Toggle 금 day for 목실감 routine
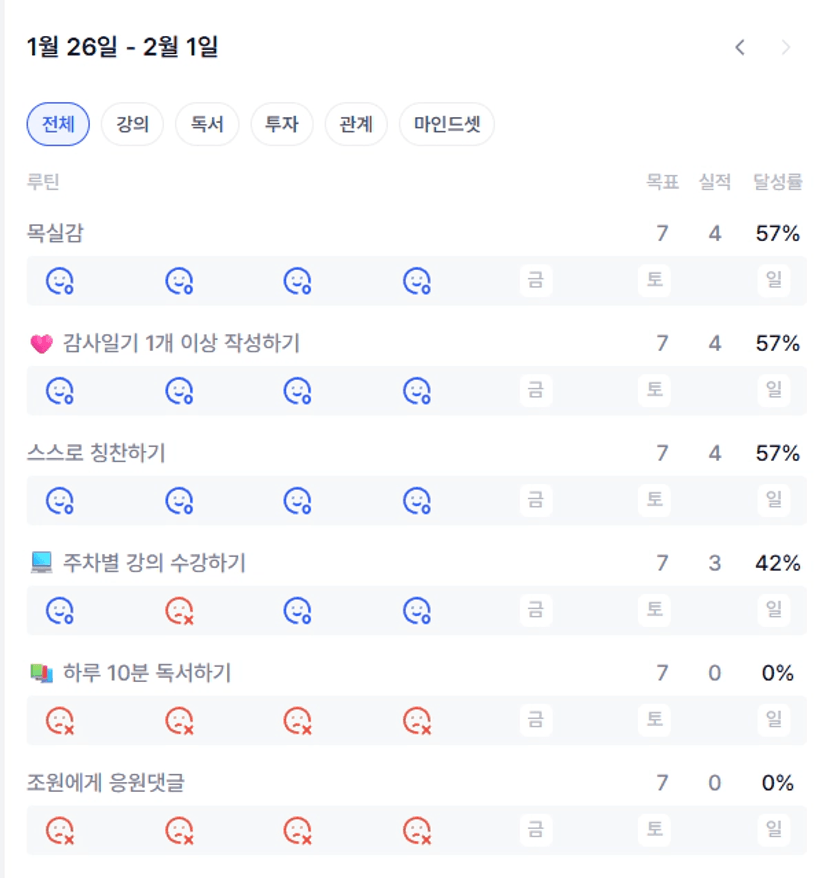This screenshot has height=878, width=827. 536,281
